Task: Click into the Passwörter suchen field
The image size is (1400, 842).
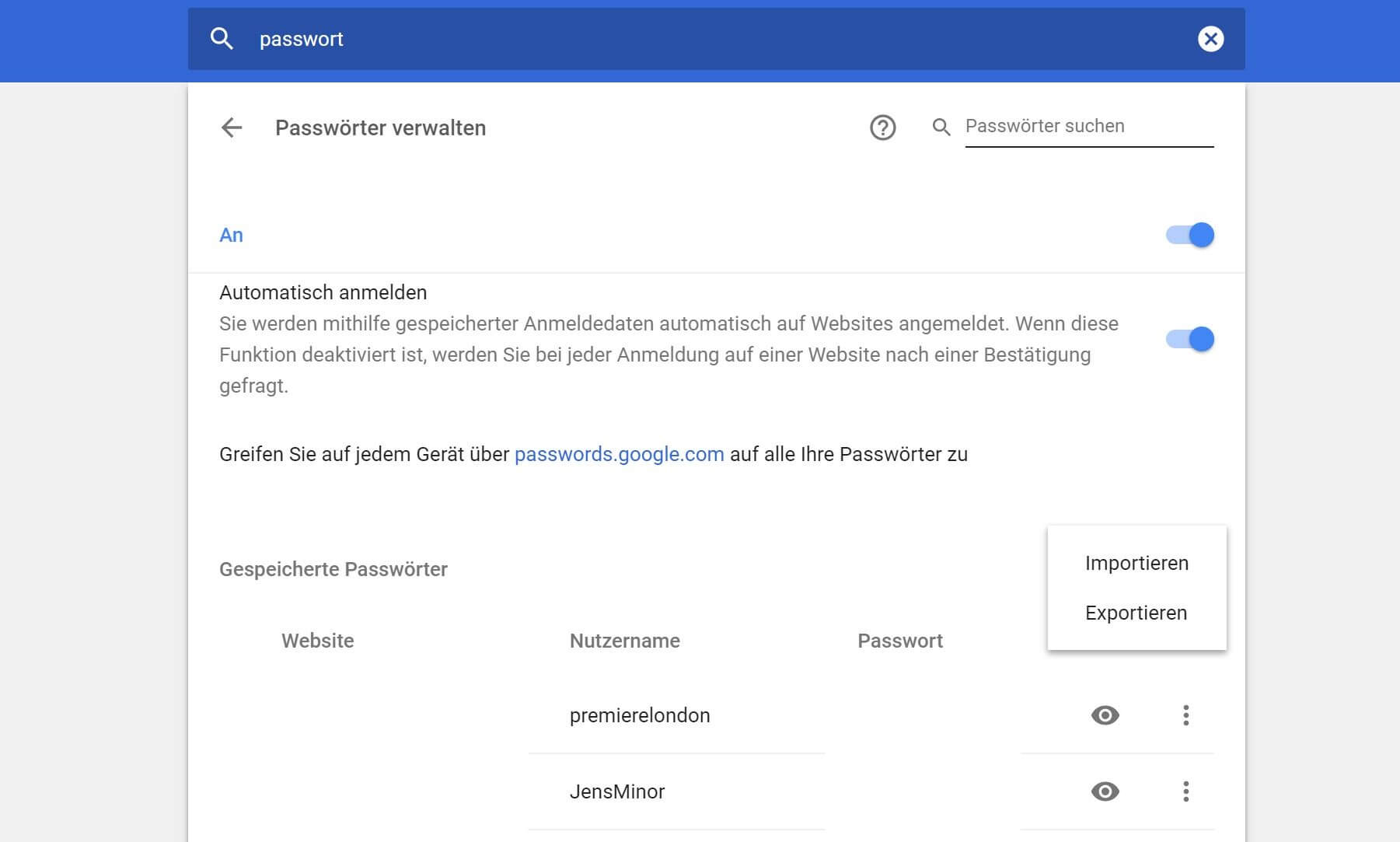Action: [1088, 127]
